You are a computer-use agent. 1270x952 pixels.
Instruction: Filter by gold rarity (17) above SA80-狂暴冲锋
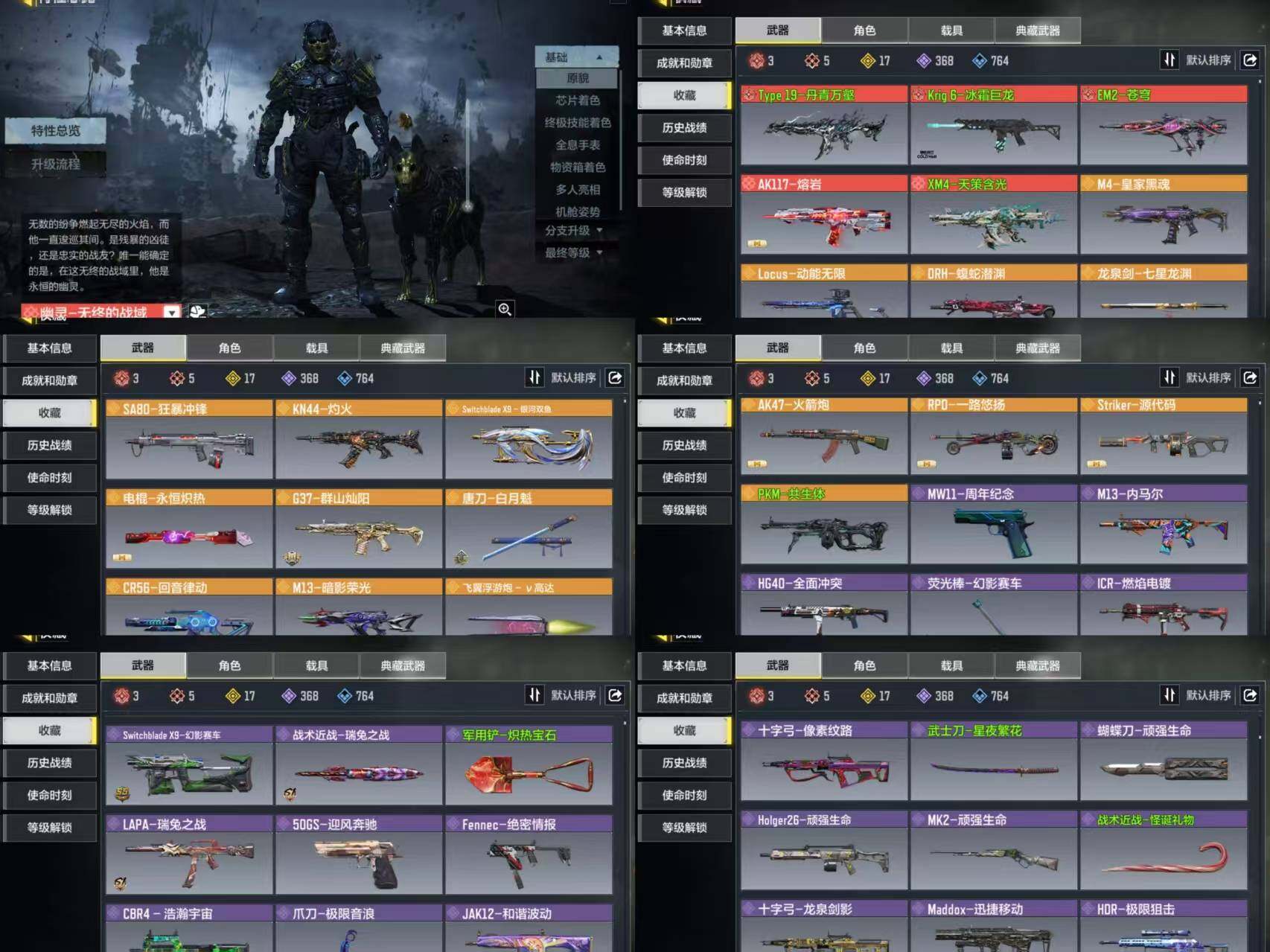[240, 379]
